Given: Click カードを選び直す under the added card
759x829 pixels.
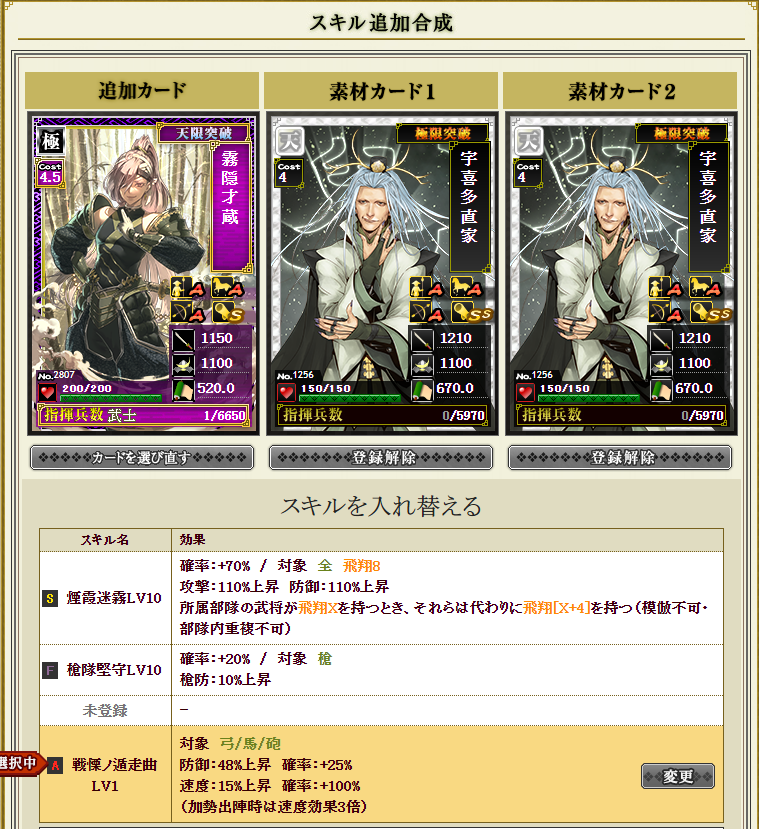Looking at the screenshot, I should point(142,457).
